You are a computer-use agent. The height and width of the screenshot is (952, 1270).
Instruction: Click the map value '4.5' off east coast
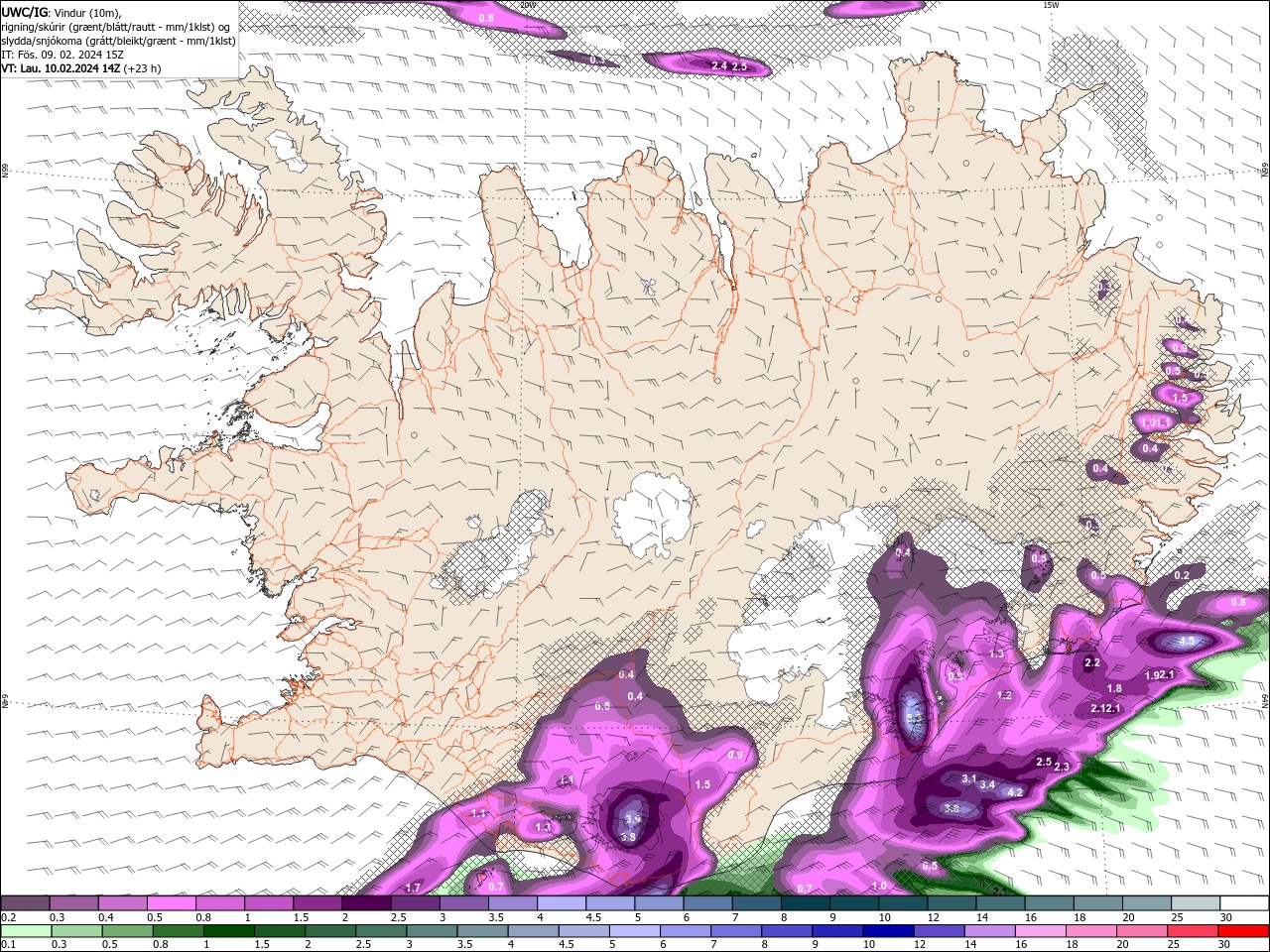coord(1187,642)
